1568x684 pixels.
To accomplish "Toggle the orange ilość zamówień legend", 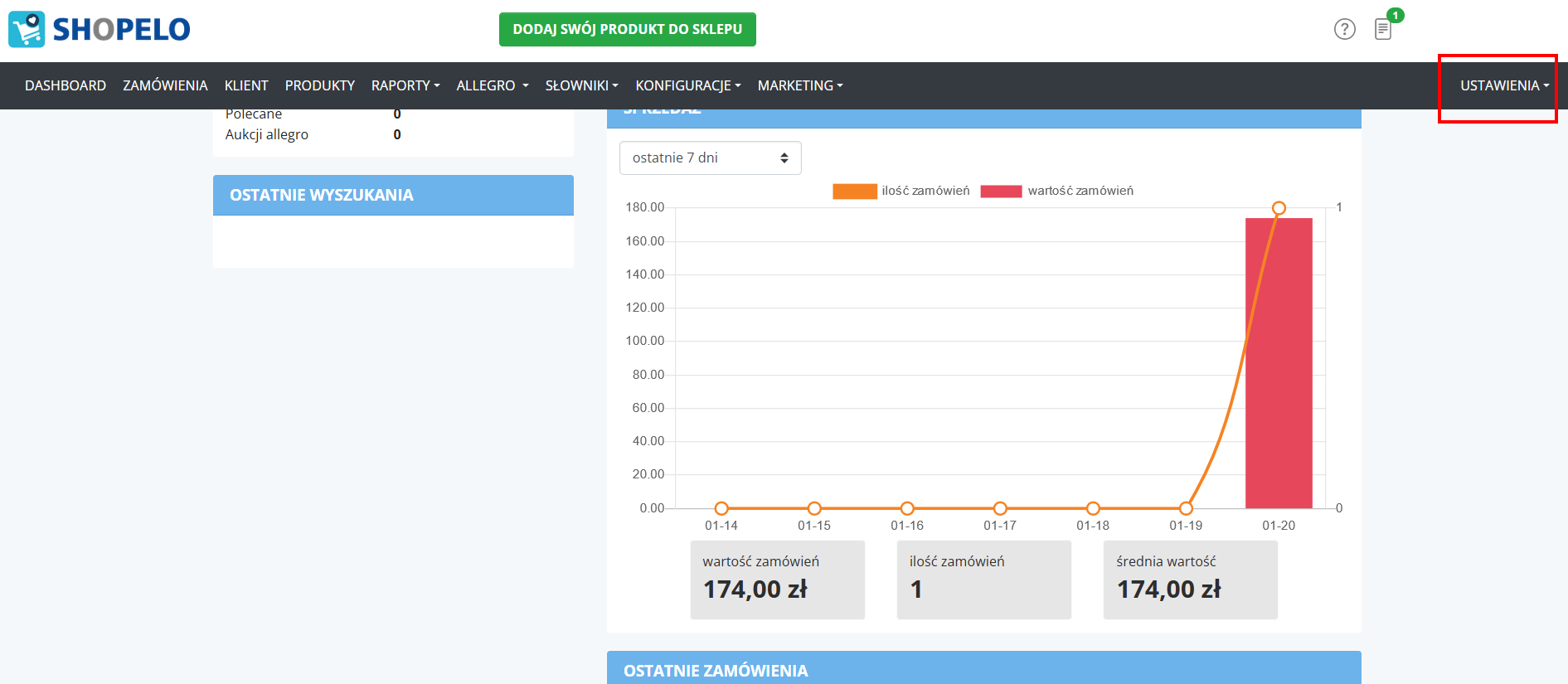I will 855,192.
